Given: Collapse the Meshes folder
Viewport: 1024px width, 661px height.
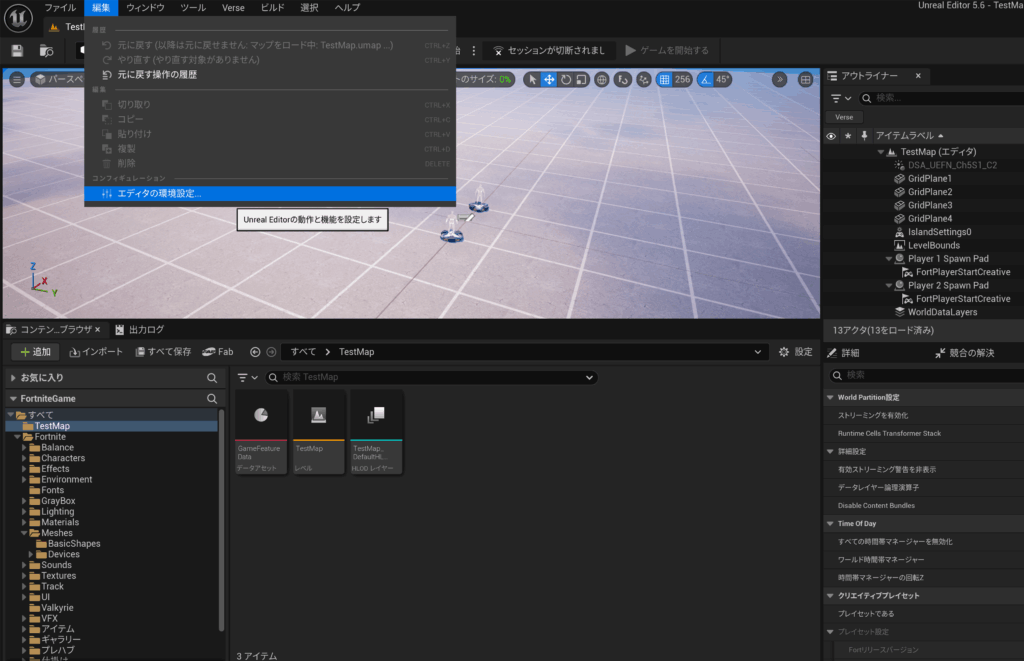Looking at the screenshot, I should [24, 534].
